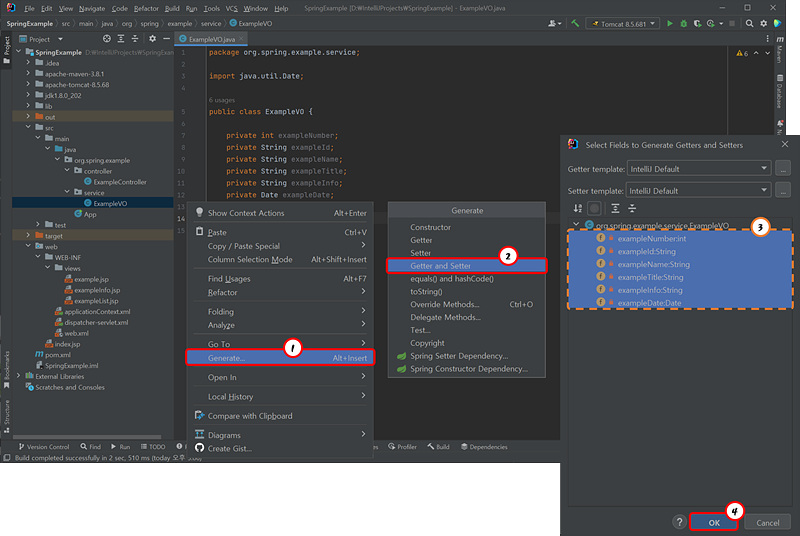800x536 pixels.
Task: Collapse the src folder
Action: [x=28, y=127]
